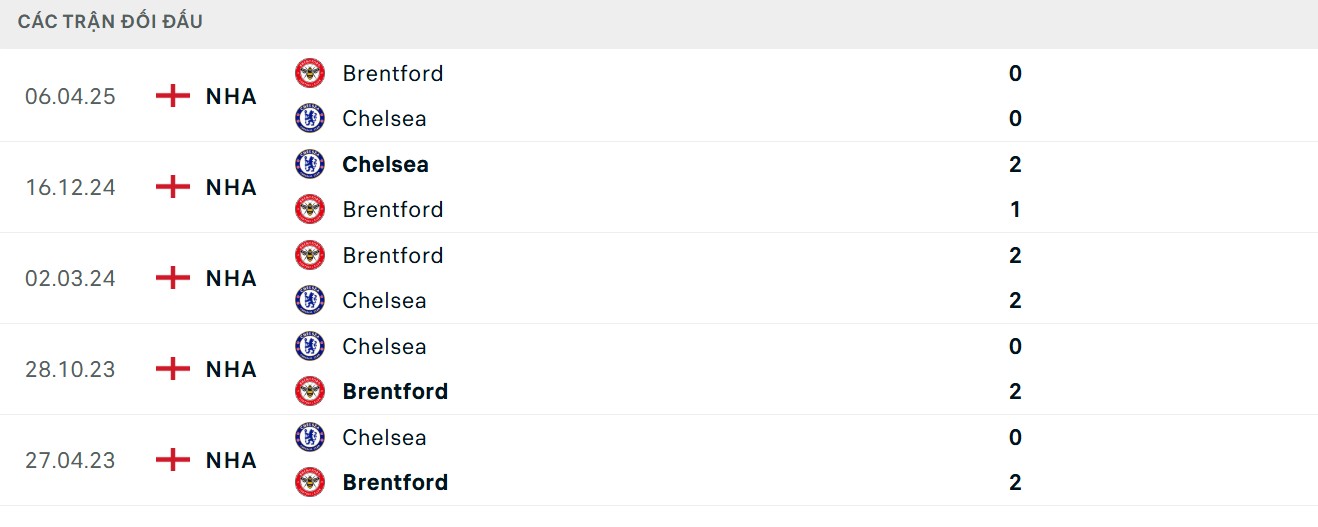Select Chelsea team name in 02.03.24 match
This screenshot has height=527, width=1318.
(384, 300)
